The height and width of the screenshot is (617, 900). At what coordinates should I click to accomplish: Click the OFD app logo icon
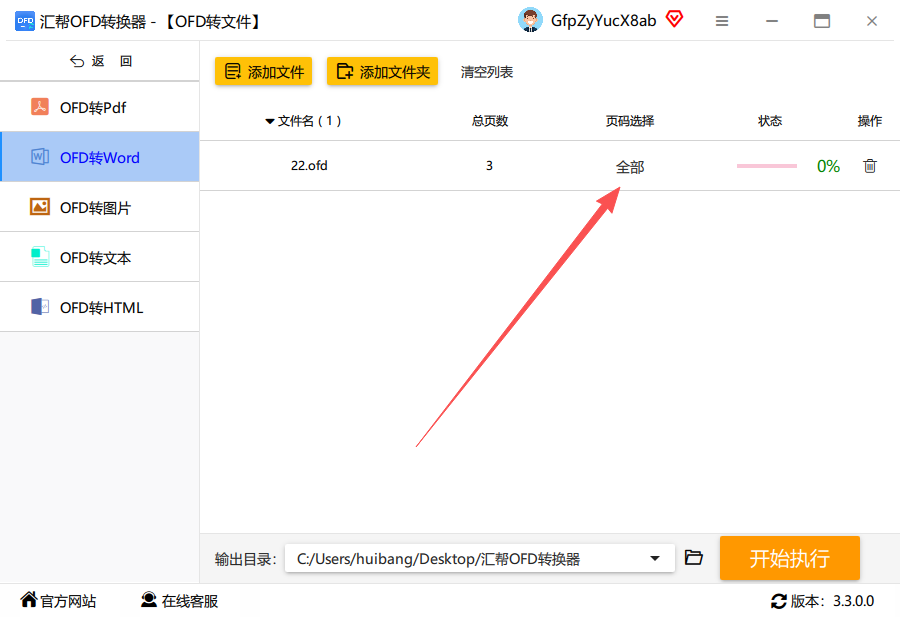[x=25, y=21]
